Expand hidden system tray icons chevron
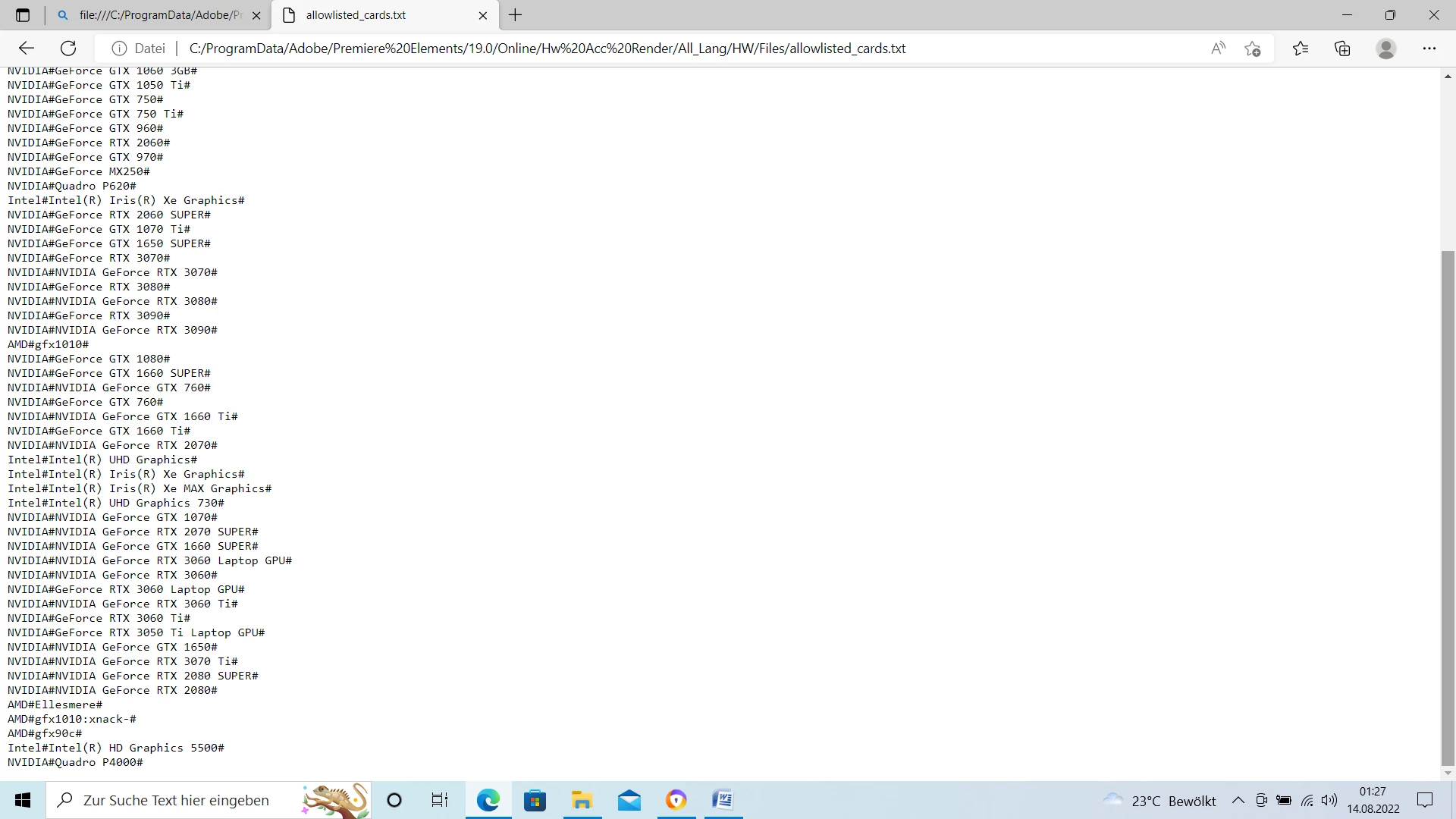The image size is (1456, 819). (1238, 800)
